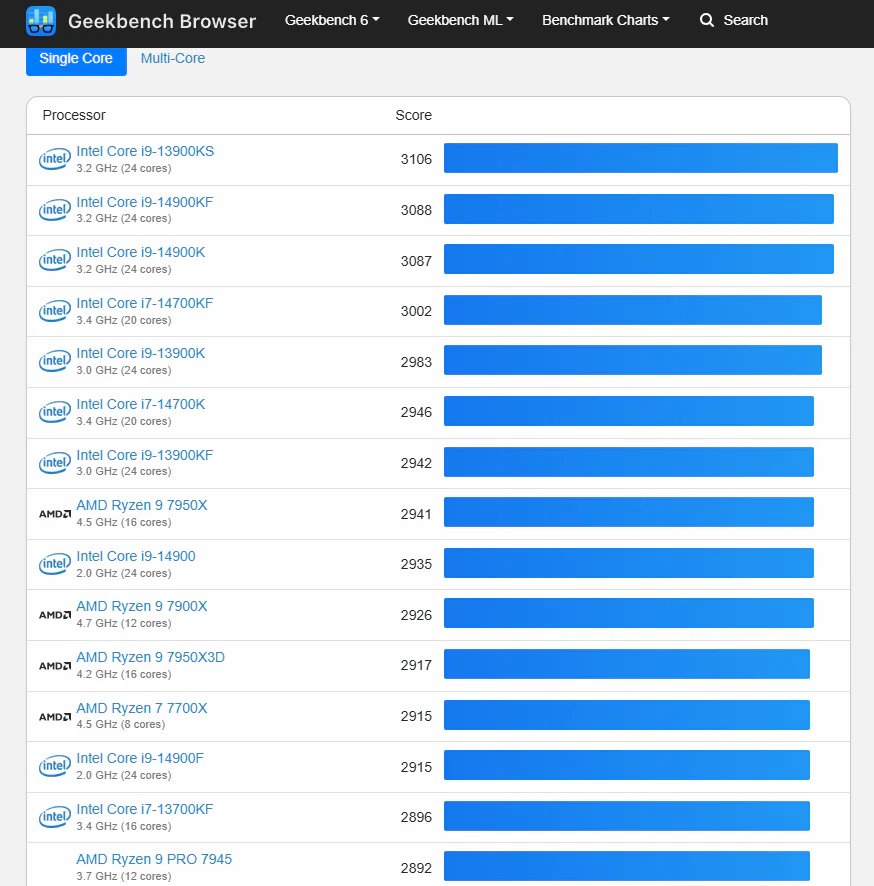This screenshot has width=874, height=886.
Task: Click the score value 2896
Action: click(416, 818)
